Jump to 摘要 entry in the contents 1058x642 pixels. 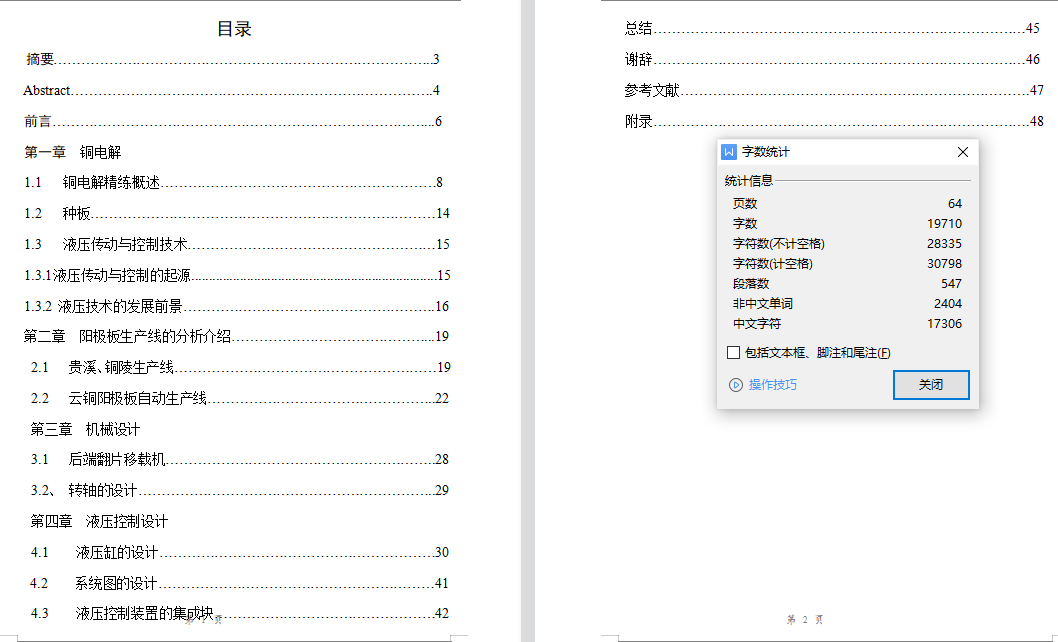[x=41, y=59]
